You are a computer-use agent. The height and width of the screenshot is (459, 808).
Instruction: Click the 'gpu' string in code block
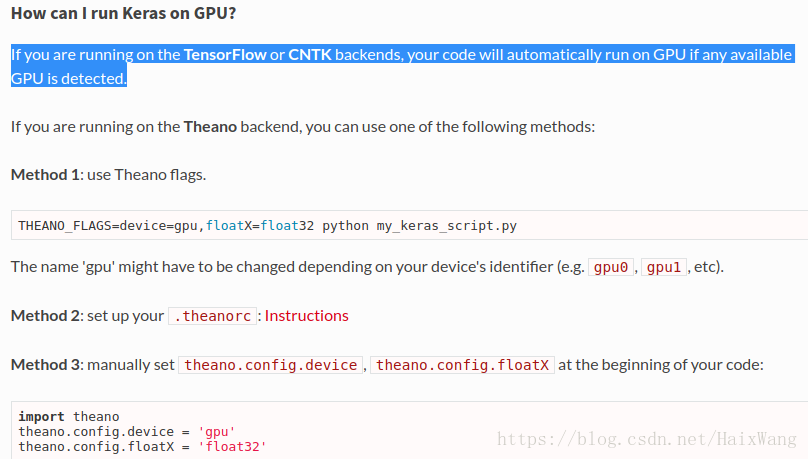click(216, 431)
